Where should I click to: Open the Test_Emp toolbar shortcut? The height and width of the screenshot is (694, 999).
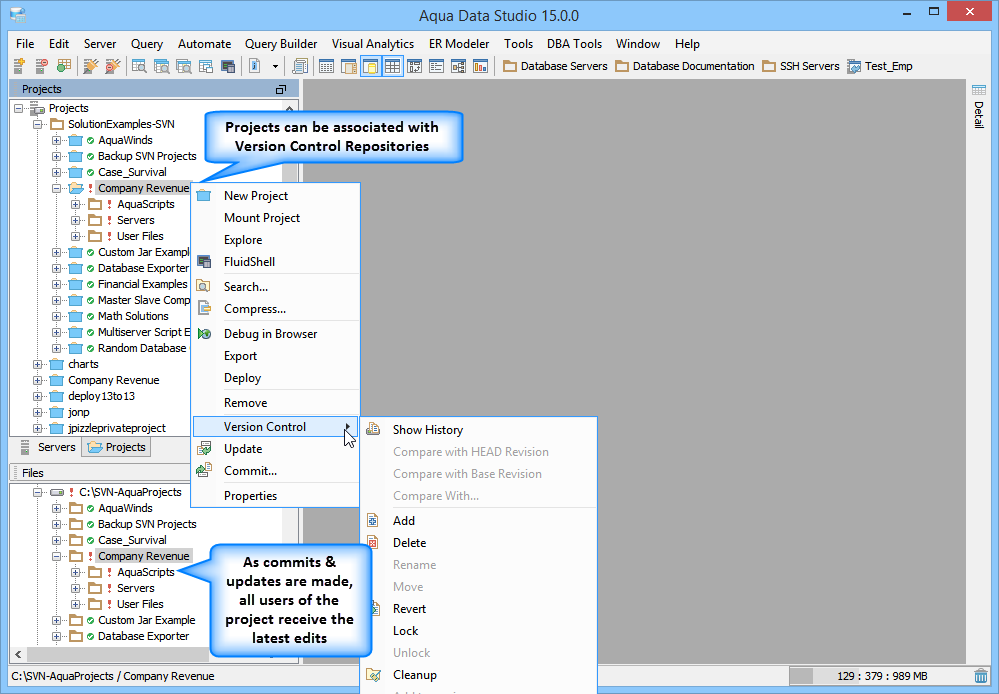pos(880,66)
